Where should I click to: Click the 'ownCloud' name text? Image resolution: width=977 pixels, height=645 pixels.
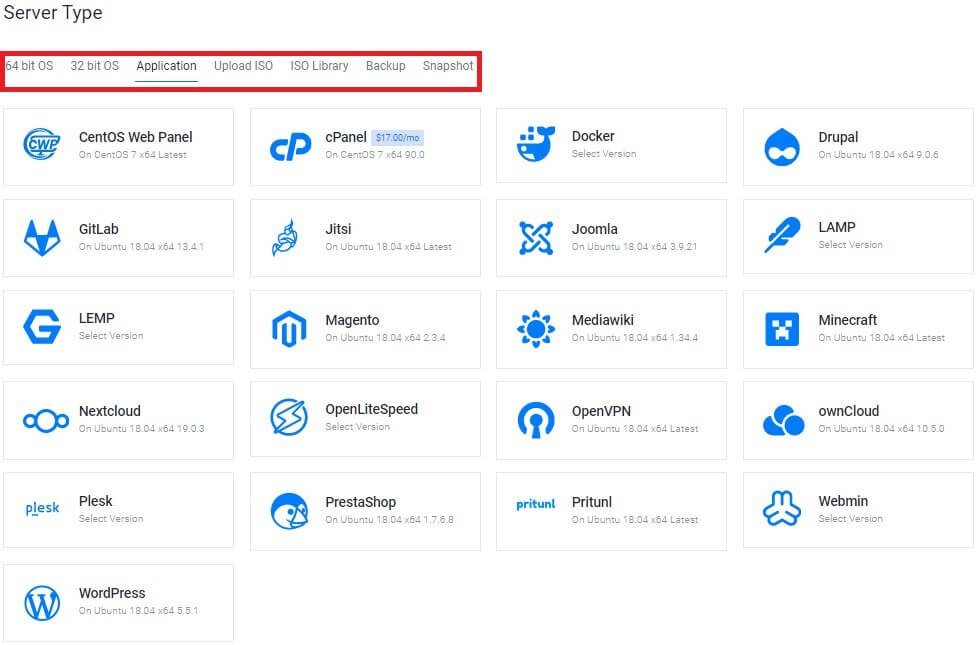849,411
